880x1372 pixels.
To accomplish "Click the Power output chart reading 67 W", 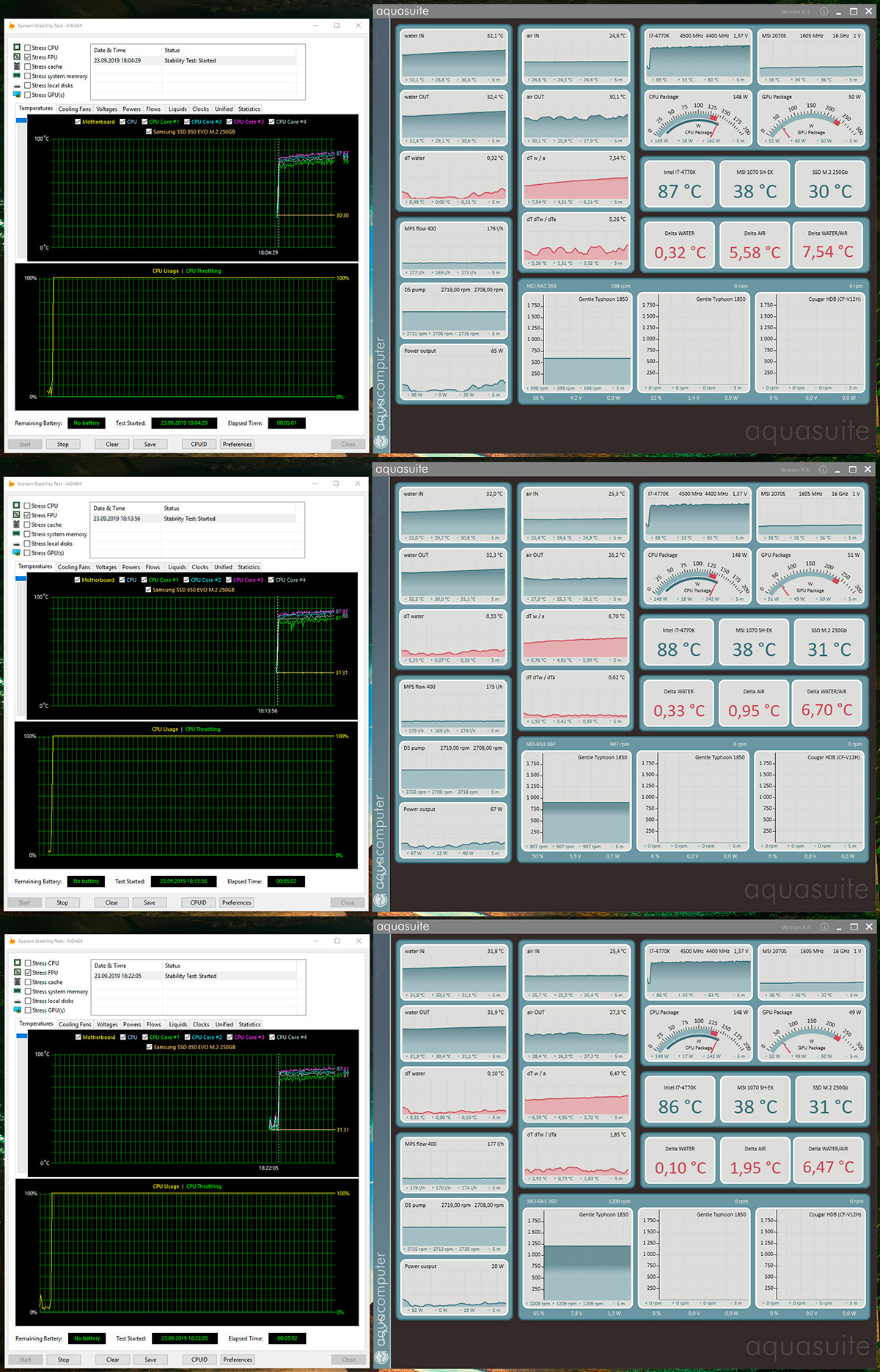I will tap(452, 831).
